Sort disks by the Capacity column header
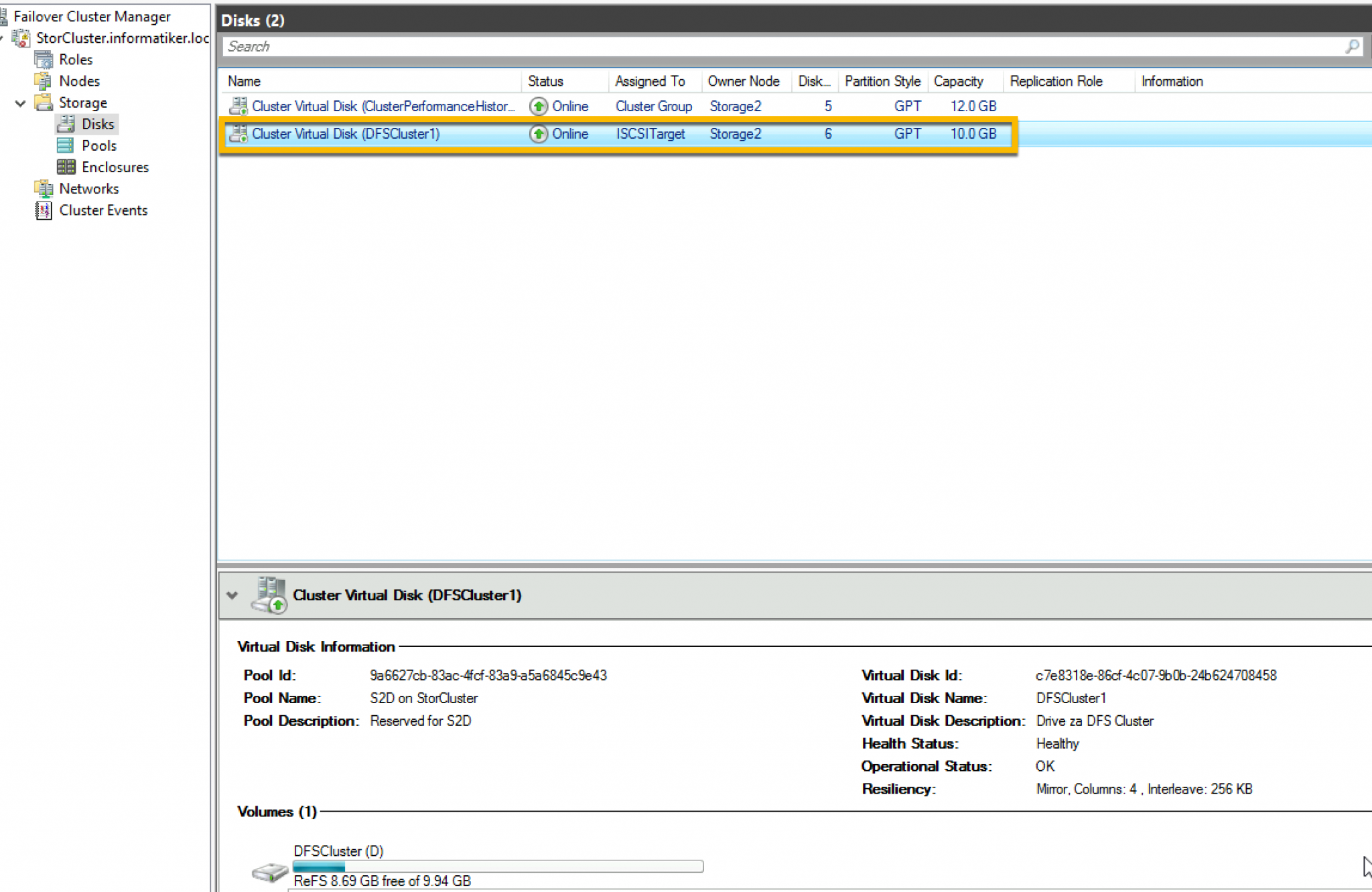Screen dimensions: 1372x892 [x=959, y=81]
